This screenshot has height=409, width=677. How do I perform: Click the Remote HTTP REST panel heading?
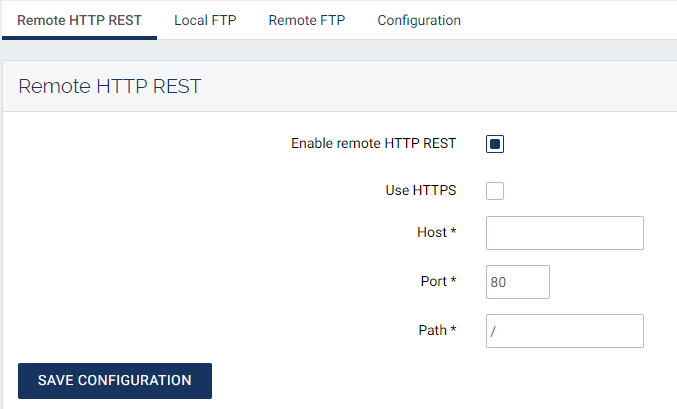pos(110,86)
